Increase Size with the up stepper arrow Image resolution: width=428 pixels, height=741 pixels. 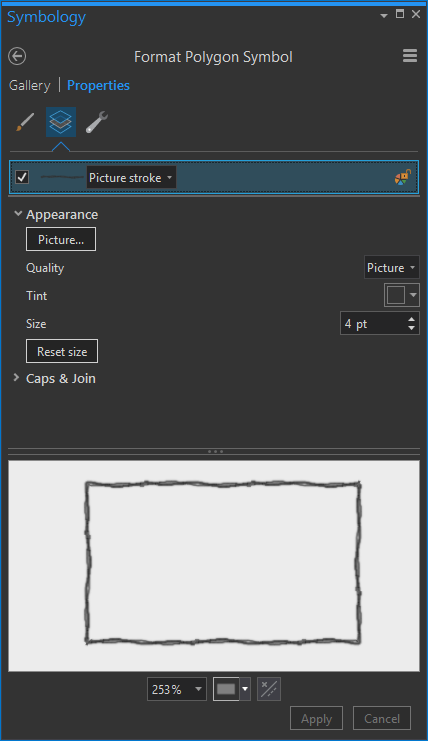pyautogui.click(x=411, y=319)
